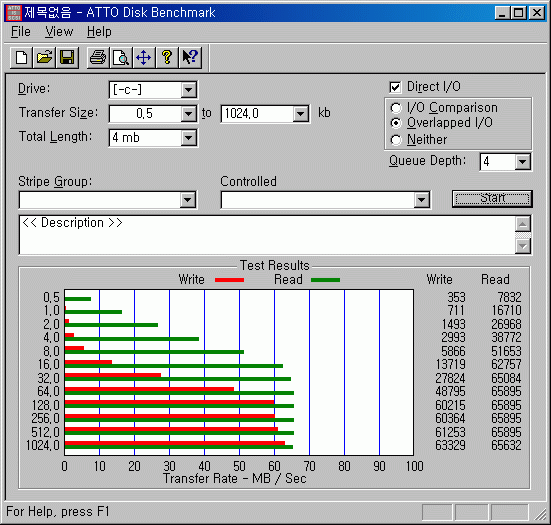
Task: Click the Description scrollbar up arrow
Action: click(x=523, y=224)
